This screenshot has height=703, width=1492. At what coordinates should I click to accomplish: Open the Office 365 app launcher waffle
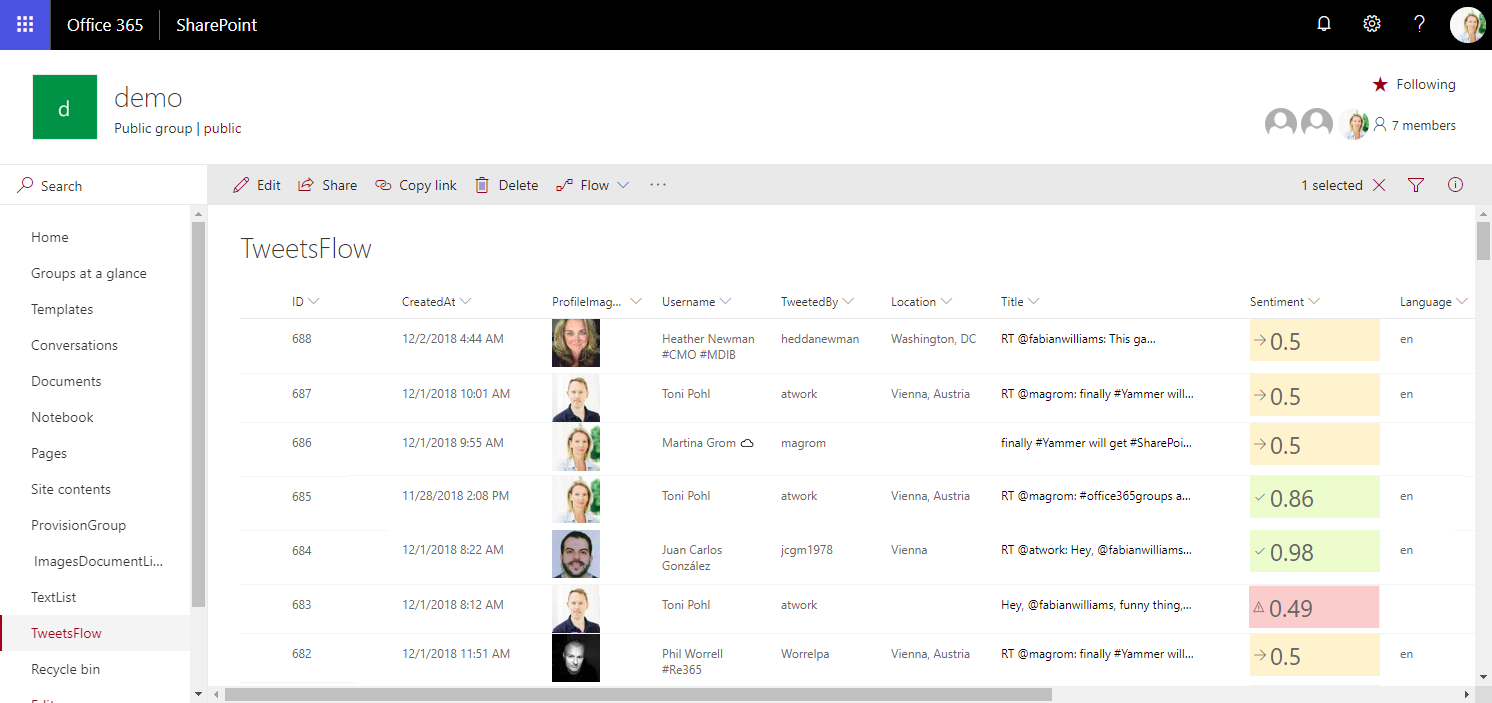click(x=24, y=23)
